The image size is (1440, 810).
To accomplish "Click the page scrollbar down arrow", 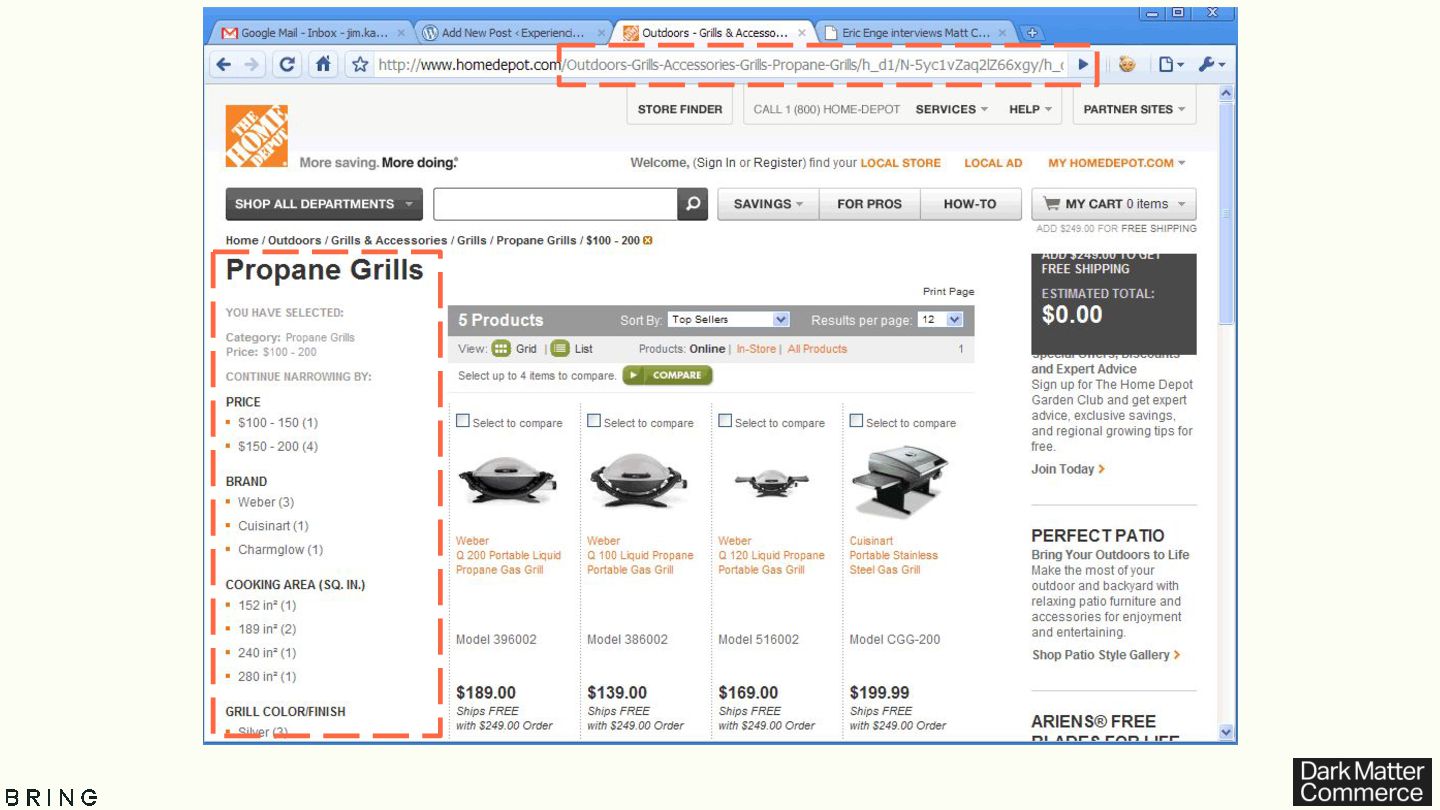I will [1227, 733].
